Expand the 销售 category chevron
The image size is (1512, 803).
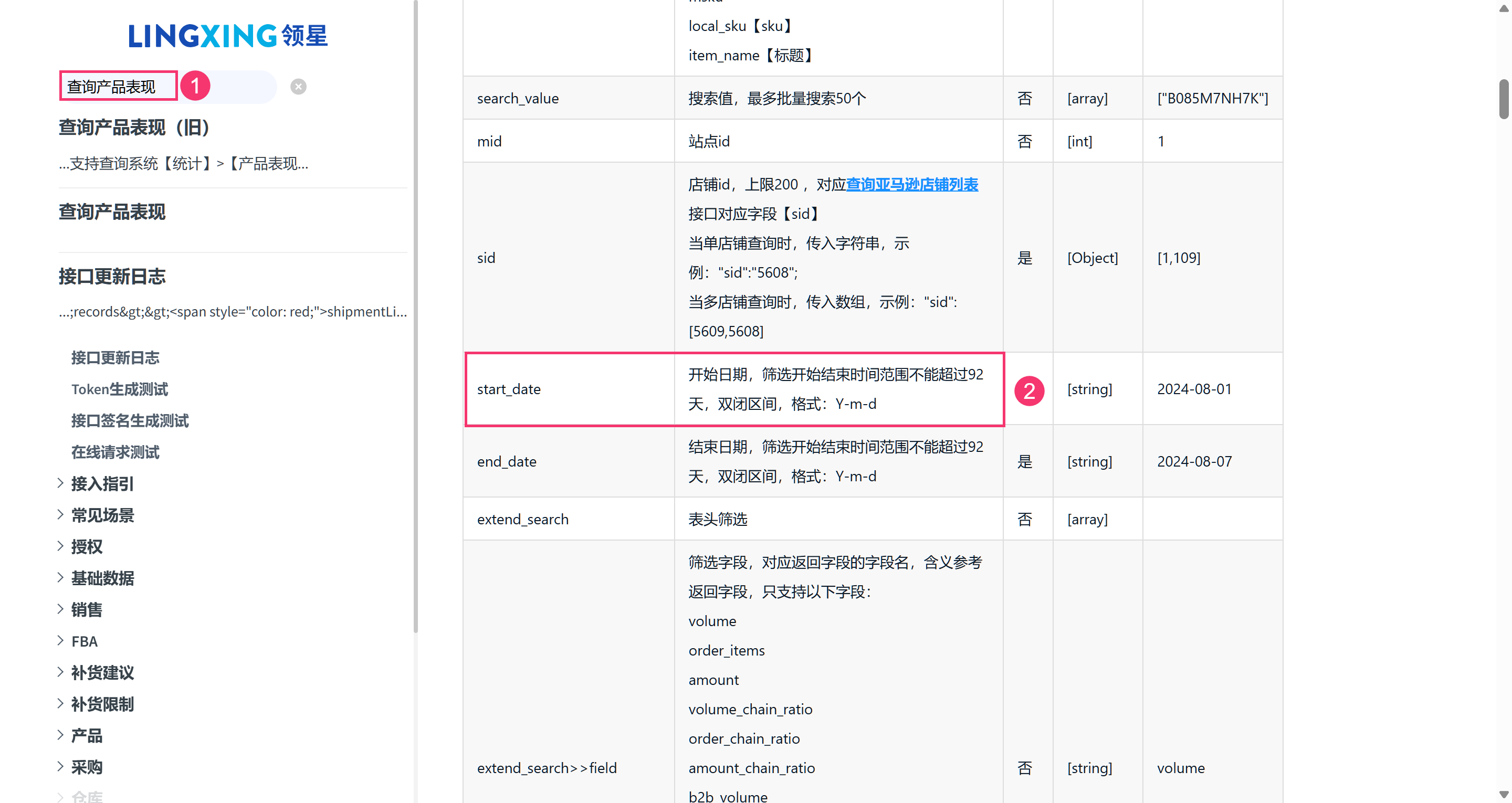[60, 609]
